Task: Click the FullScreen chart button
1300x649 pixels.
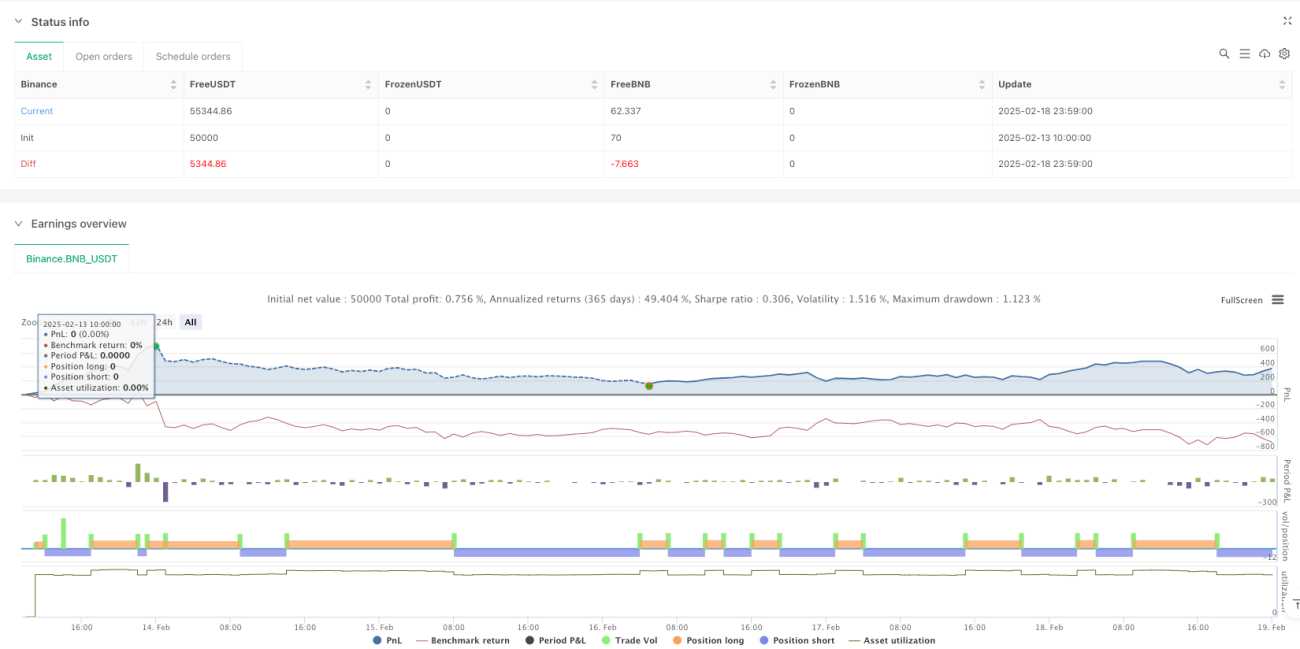Action: [1242, 300]
